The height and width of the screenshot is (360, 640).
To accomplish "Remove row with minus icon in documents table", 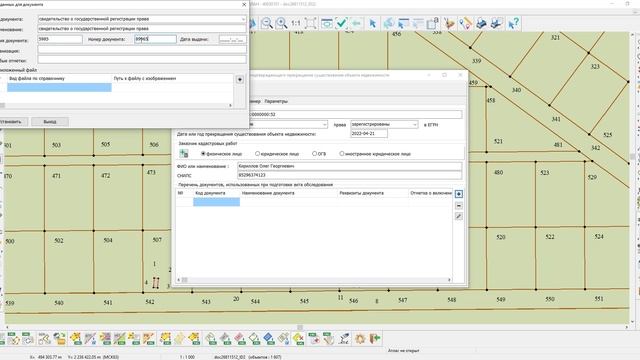I will click(x=459, y=205).
